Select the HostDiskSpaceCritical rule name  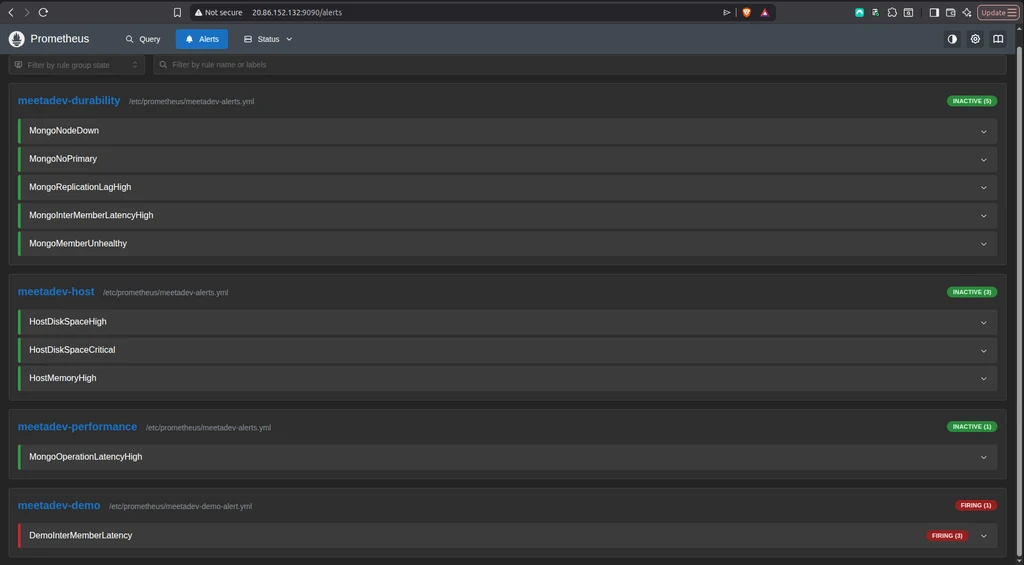pyautogui.click(x=72, y=349)
